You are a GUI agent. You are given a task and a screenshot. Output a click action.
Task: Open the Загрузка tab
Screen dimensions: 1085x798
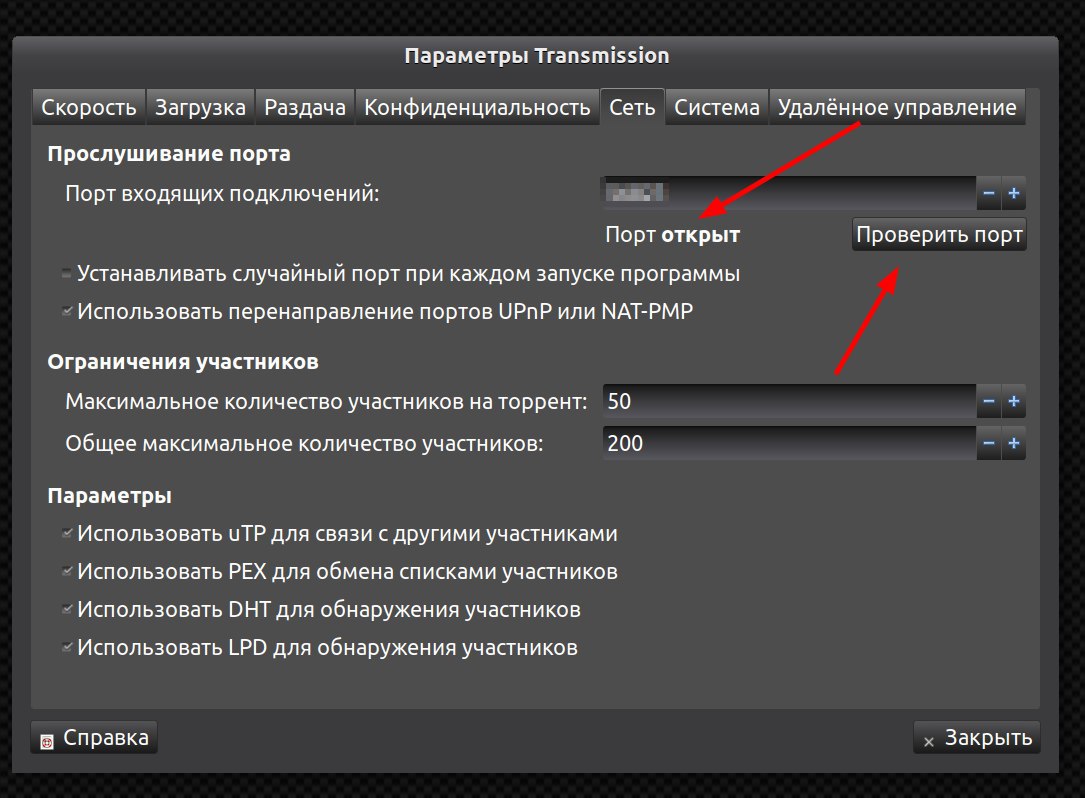click(x=200, y=107)
